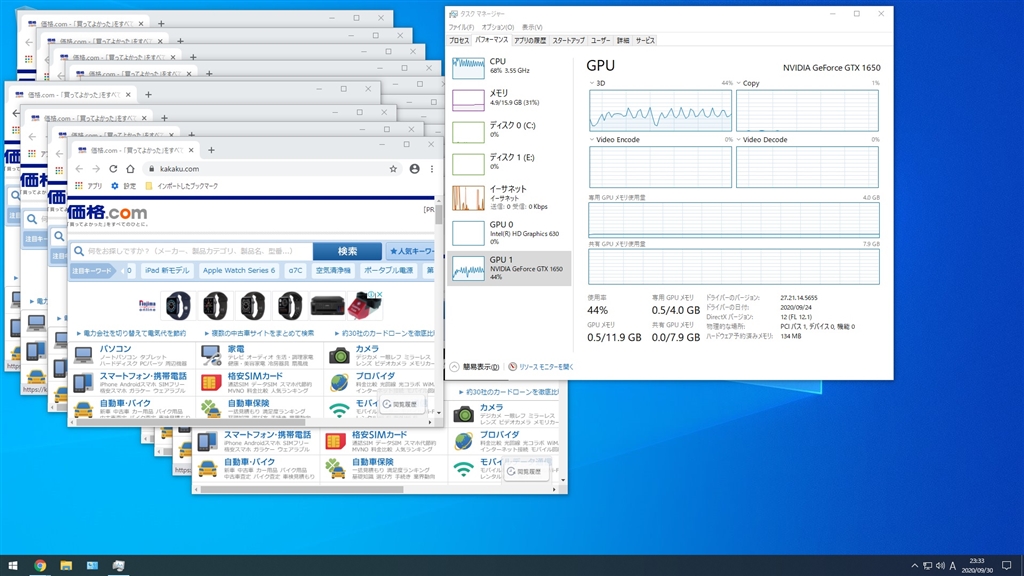Image resolution: width=1024 pixels, height=576 pixels.
Task: Reload the kakaku.com page in front Chrome window
Action: pos(113,168)
